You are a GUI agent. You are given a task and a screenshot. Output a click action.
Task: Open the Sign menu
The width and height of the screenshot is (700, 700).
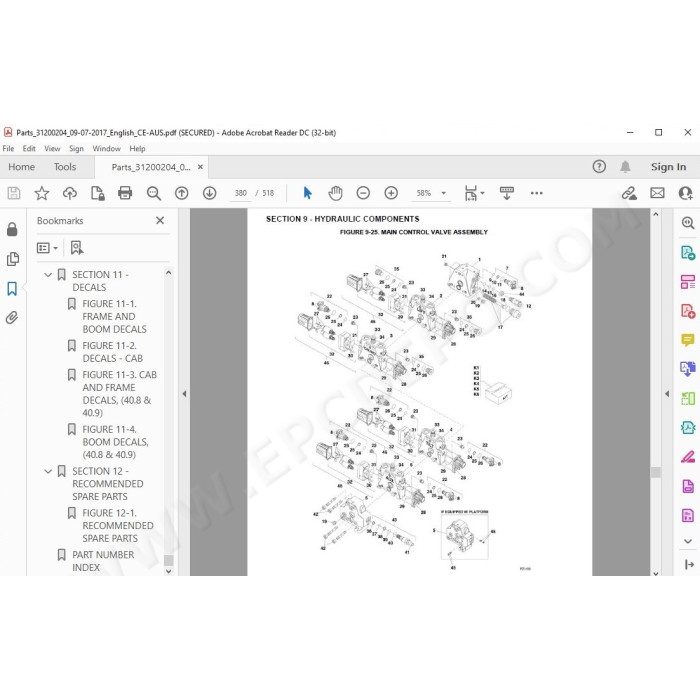click(x=76, y=149)
